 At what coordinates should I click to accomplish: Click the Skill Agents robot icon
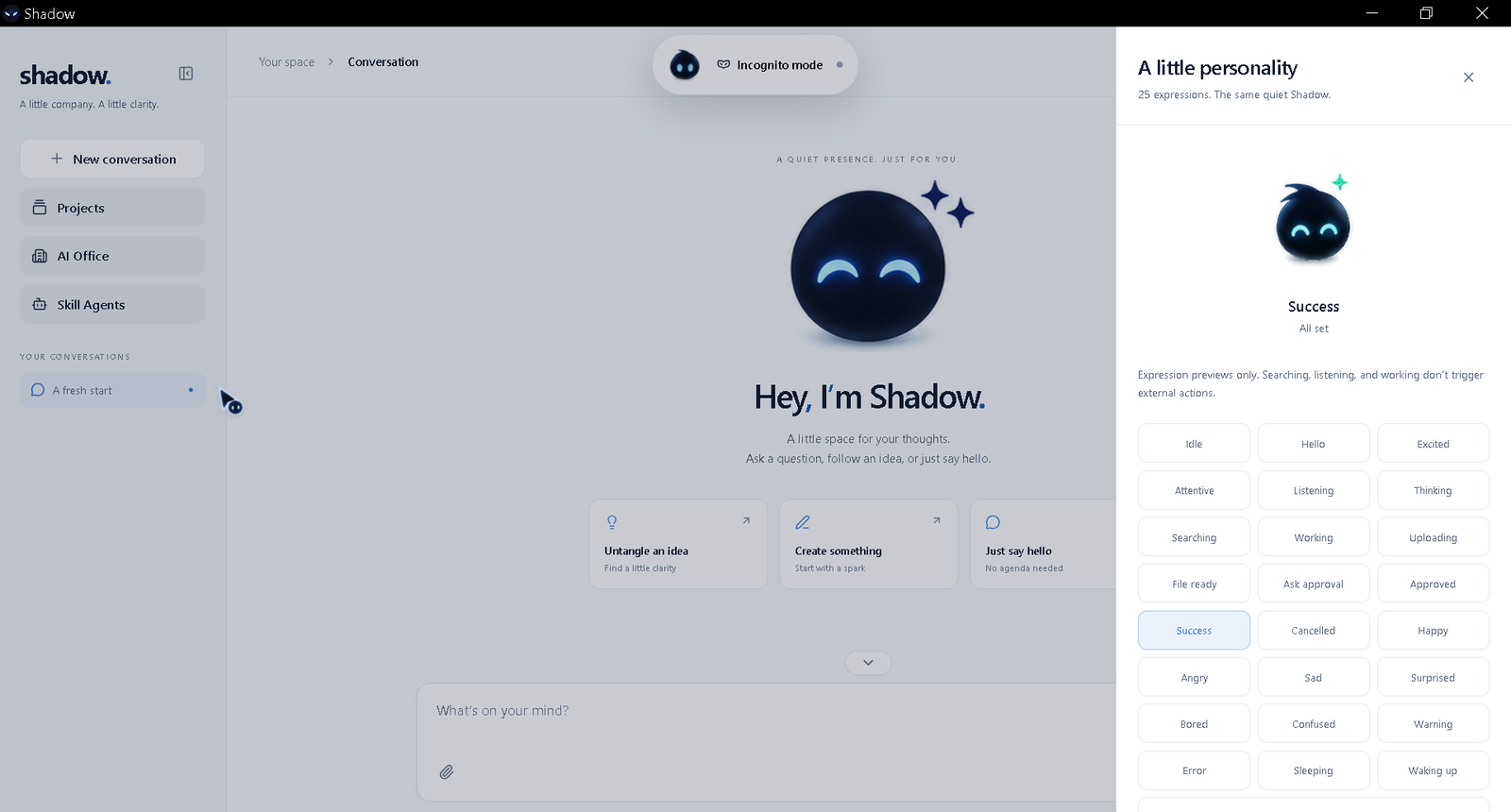(40, 304)
